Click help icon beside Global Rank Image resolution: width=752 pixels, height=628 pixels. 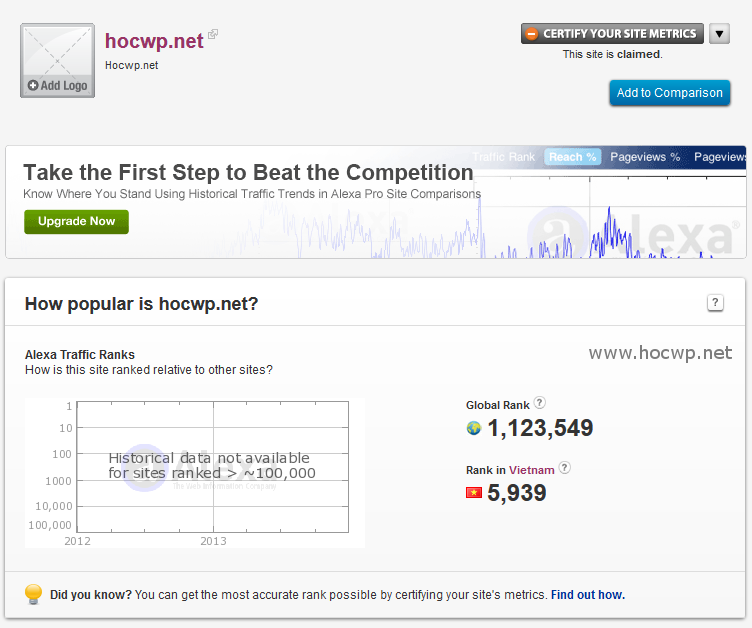[x=540, y=403]
